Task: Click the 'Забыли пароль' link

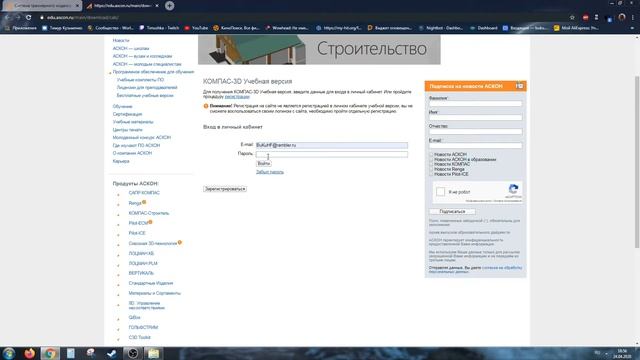Action: point(269,172)
